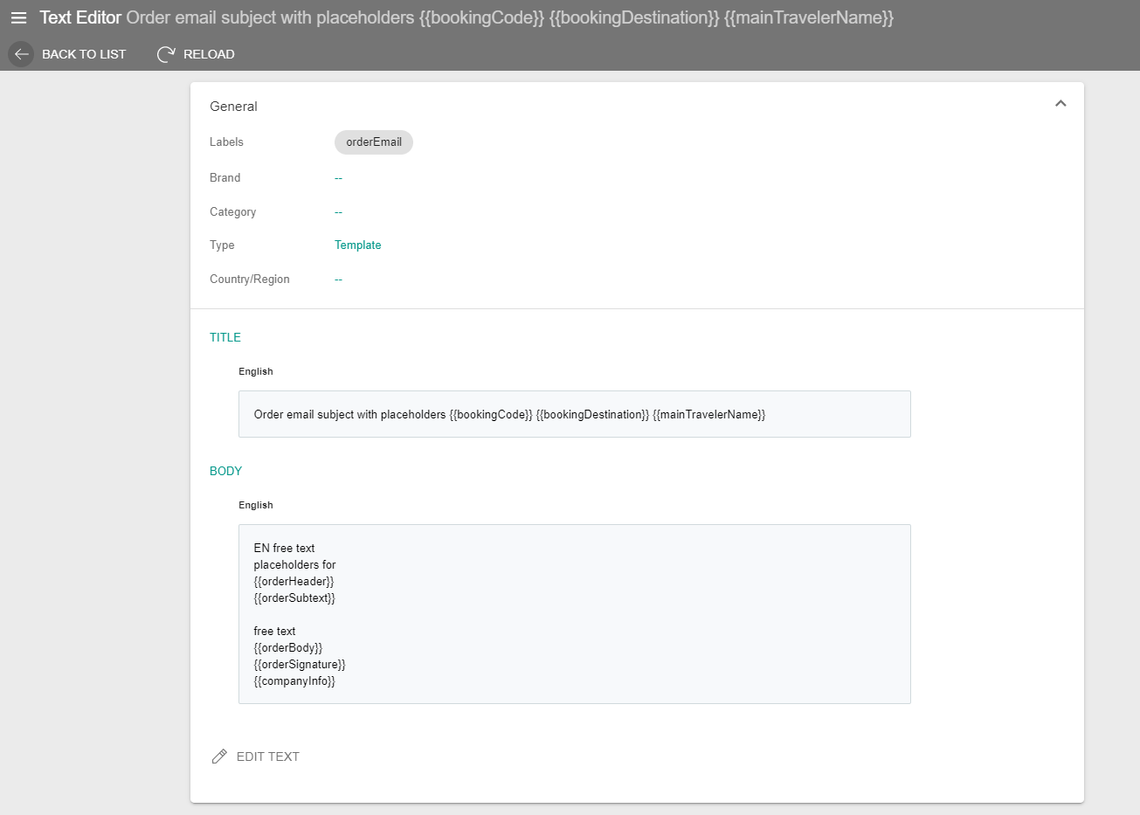
Task: Click the header order email subject text
Action: click(510, 17)
